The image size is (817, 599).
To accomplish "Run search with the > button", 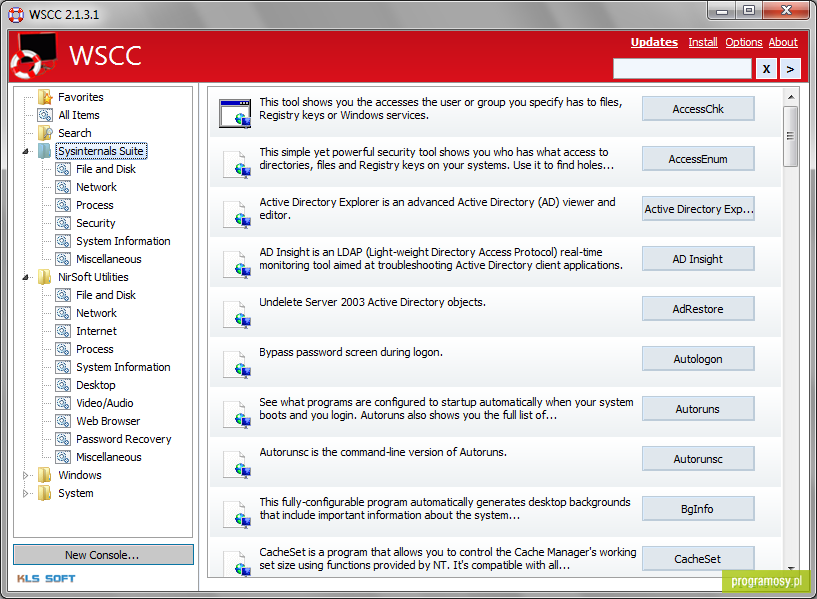I will click(x=790, y=69).
